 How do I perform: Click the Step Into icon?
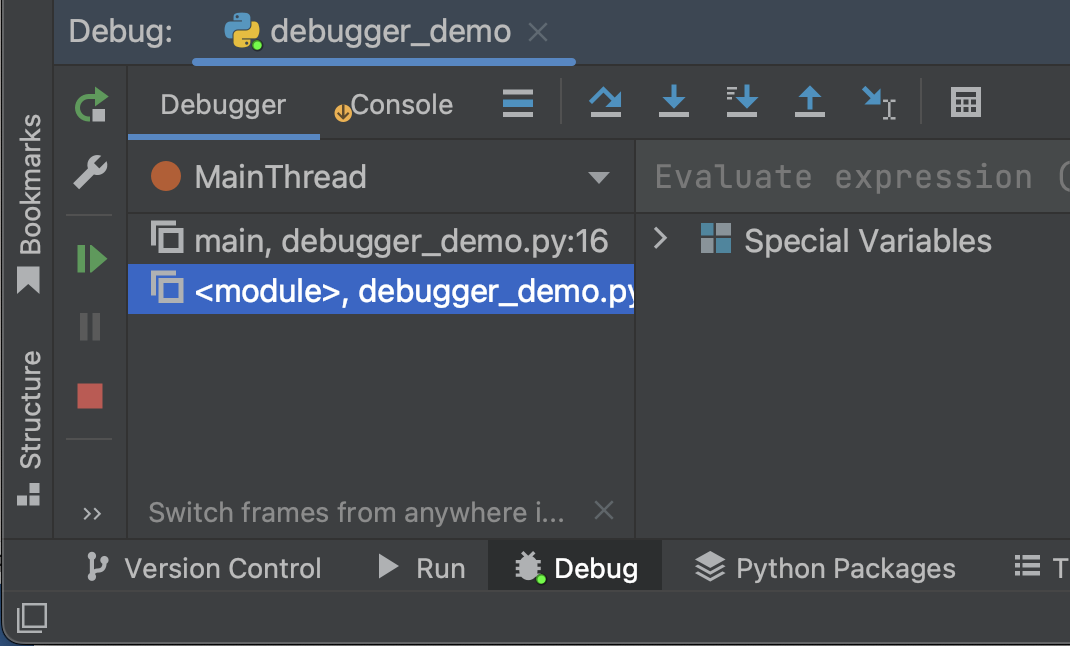click(674, 102)
